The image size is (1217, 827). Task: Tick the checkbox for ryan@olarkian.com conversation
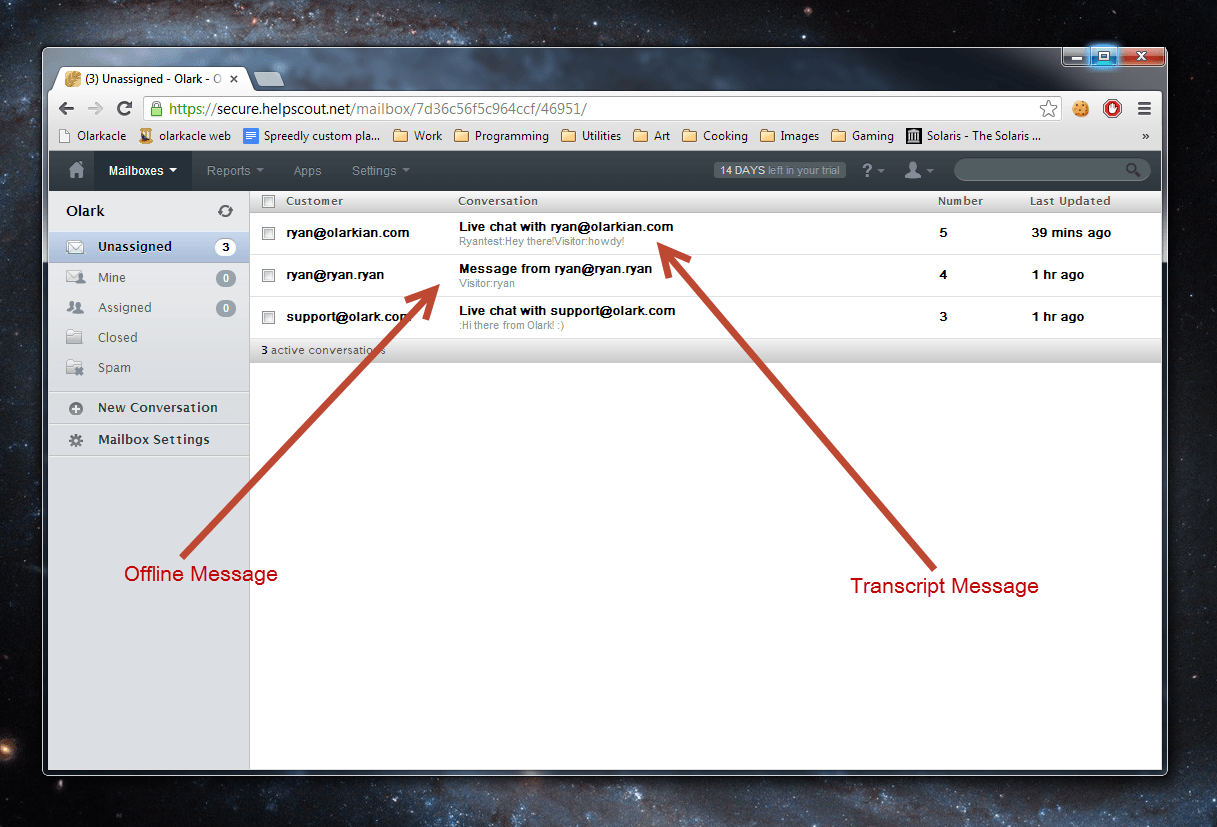268,233
